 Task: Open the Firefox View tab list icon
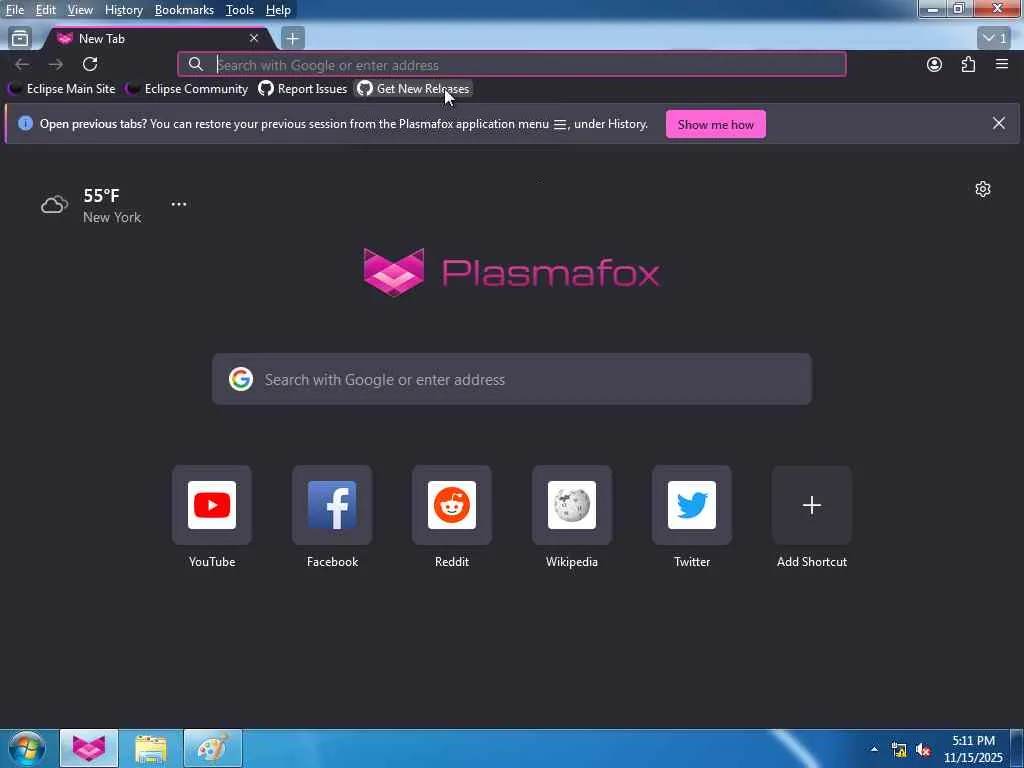(x=20, y=39)
